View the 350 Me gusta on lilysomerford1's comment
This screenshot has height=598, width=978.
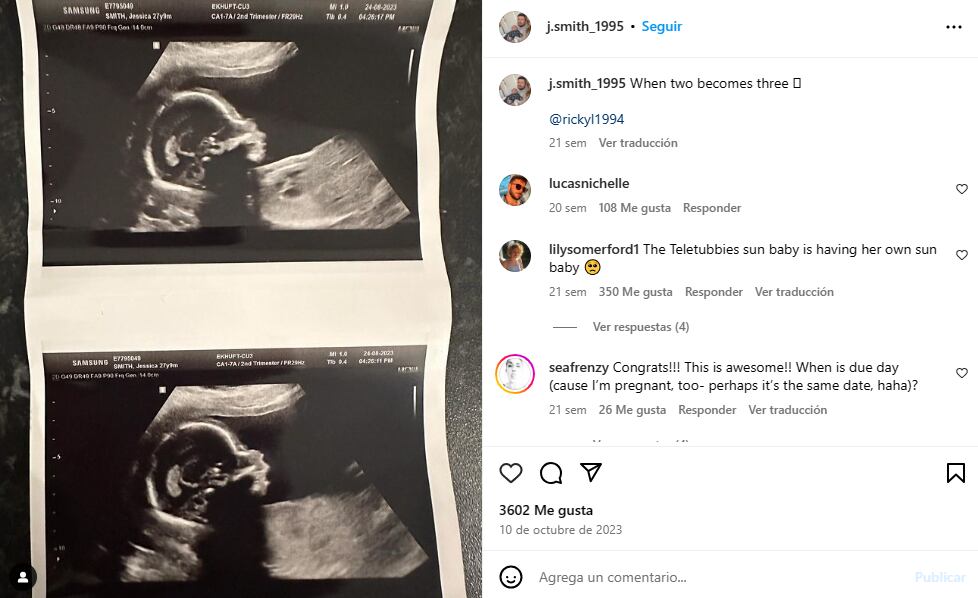(636, 292)
